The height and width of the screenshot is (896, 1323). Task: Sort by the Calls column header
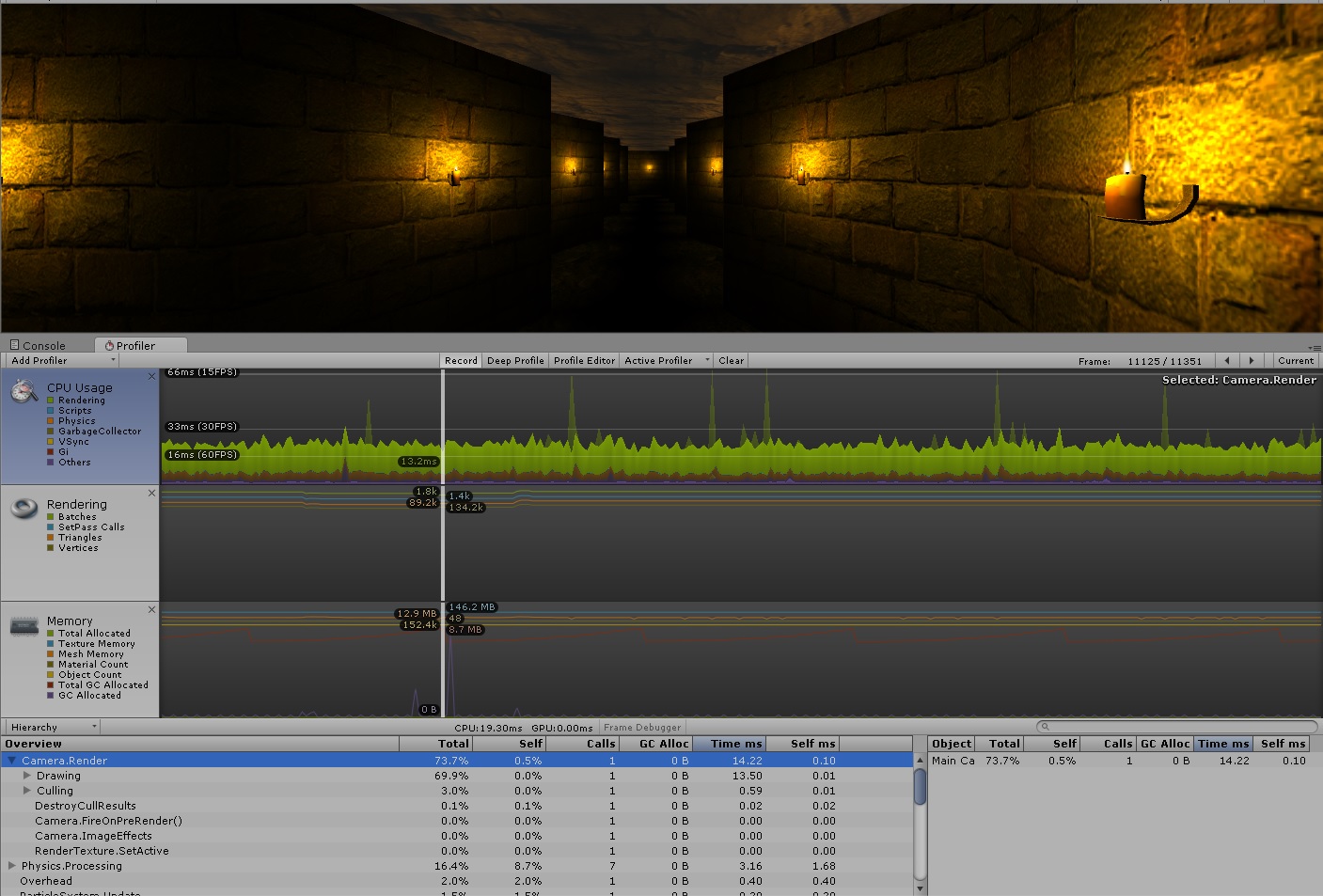(x=582, y=744)
